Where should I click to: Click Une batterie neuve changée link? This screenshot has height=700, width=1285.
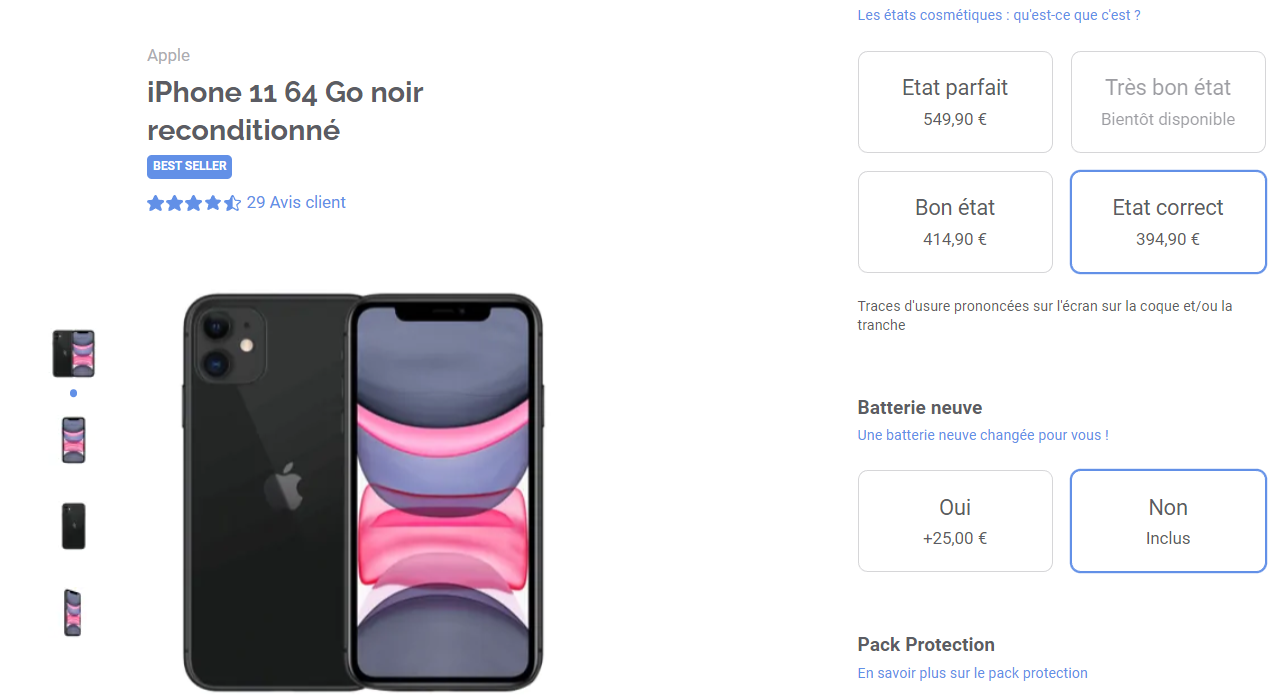point(983,435)
